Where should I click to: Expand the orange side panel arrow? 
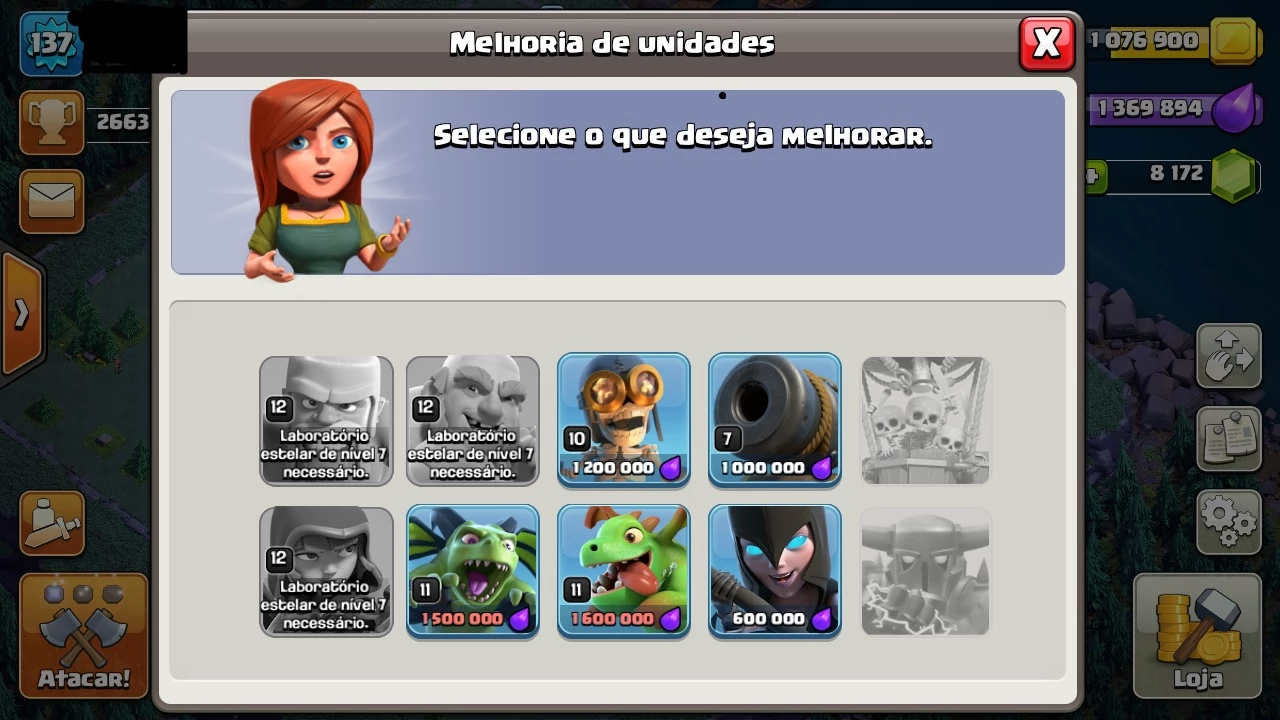[x=21, y=314]
